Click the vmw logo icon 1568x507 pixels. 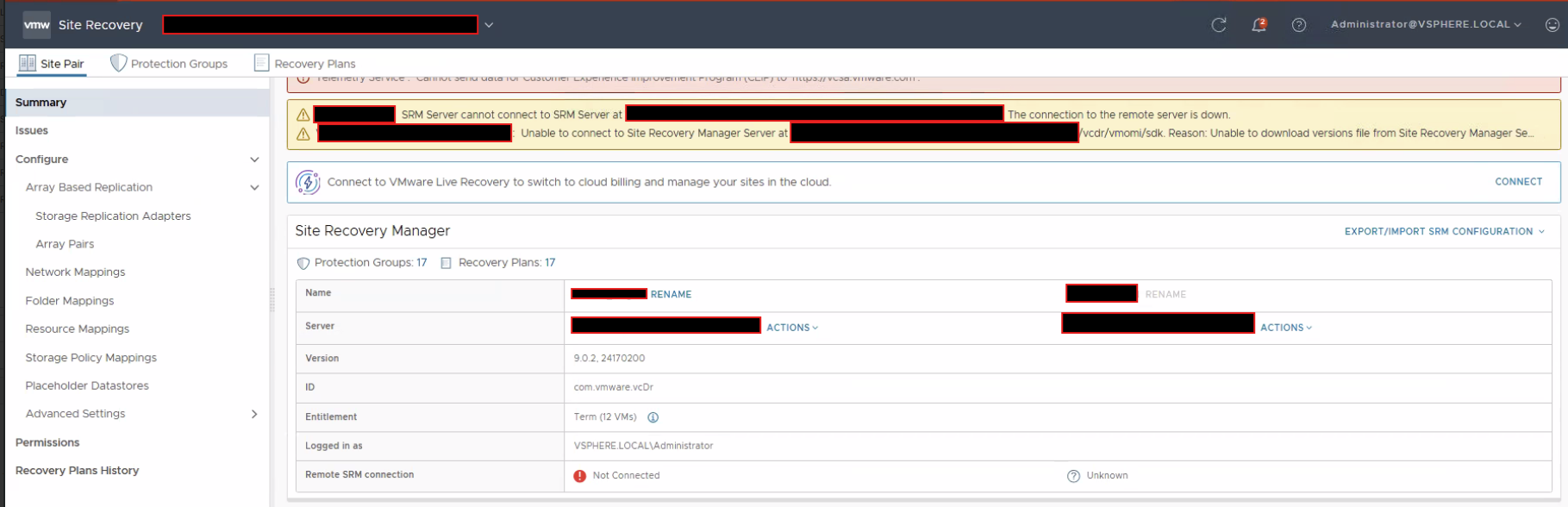pyautogui.click(x=36, y=25)
